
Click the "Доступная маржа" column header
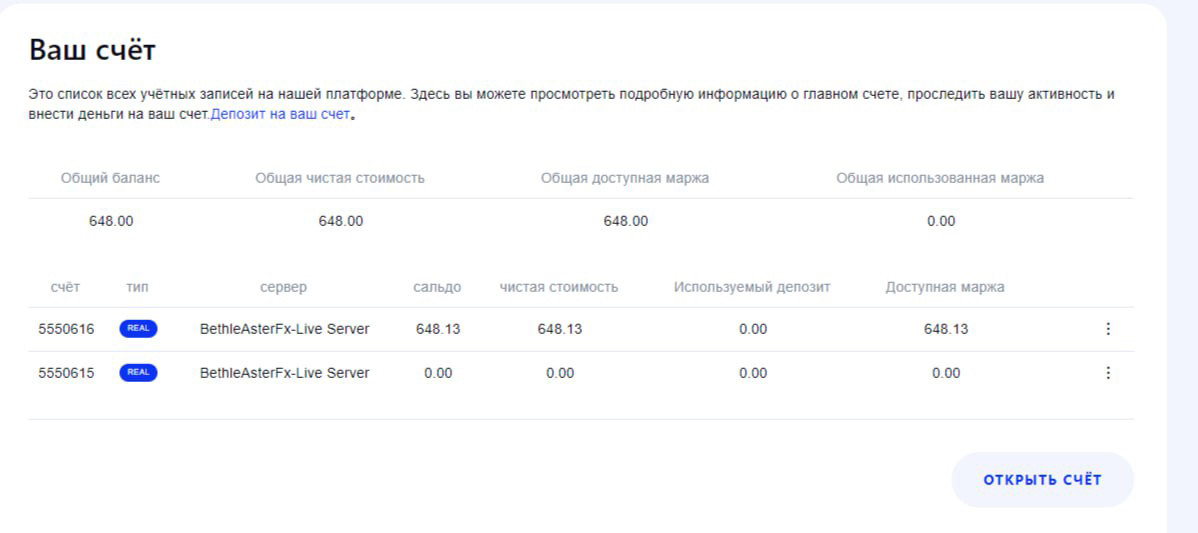[945, 287]
